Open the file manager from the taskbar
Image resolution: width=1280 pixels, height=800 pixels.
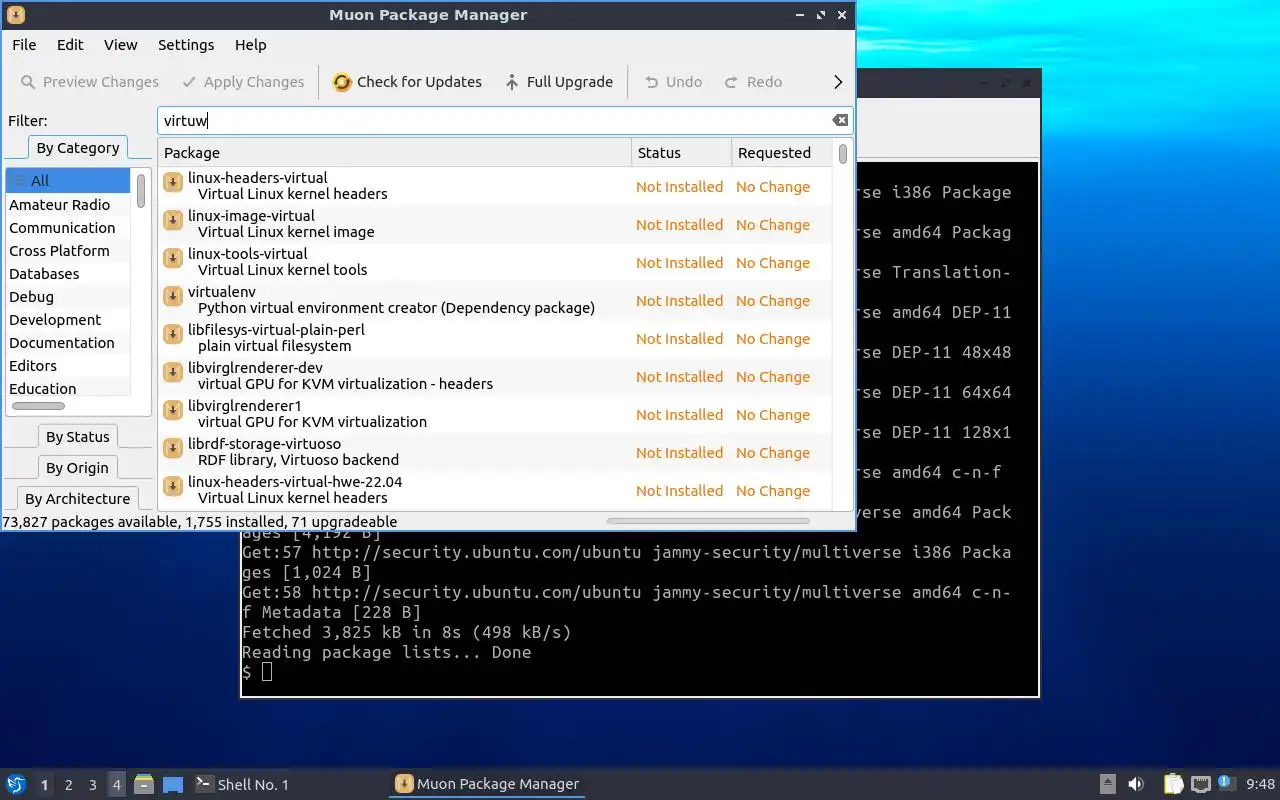143,784
